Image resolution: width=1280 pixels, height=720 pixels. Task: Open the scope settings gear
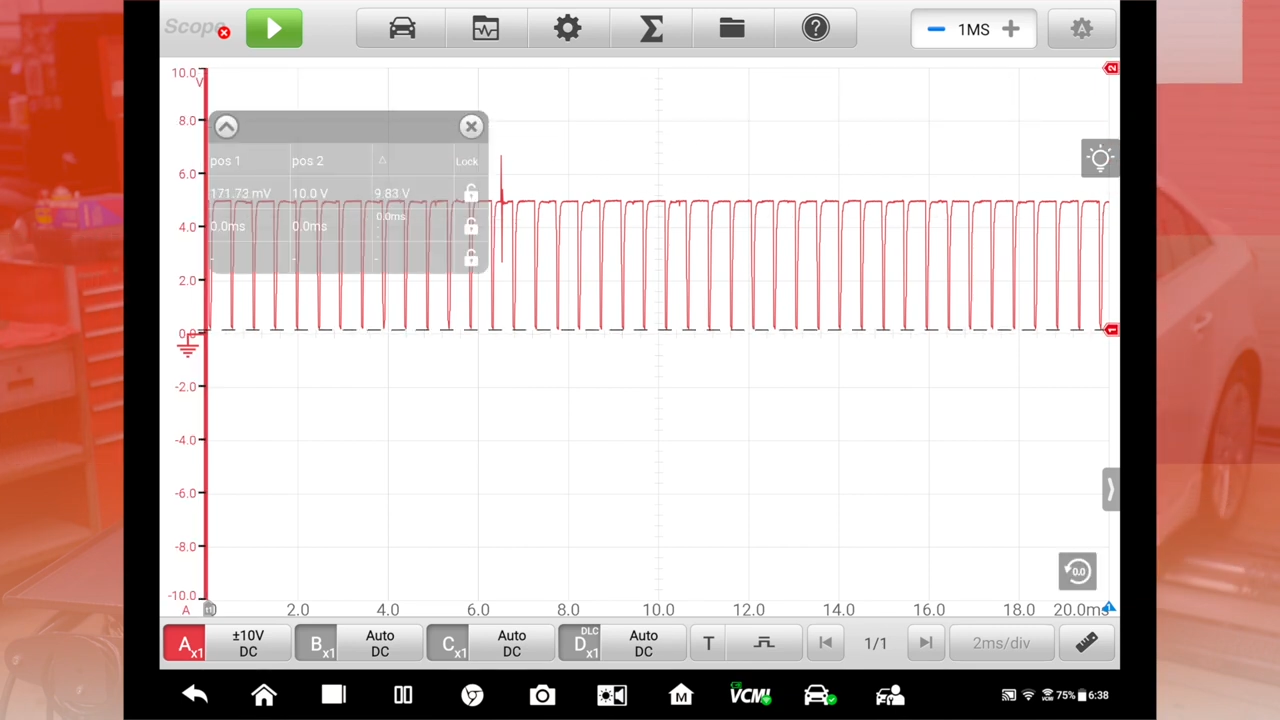point(567,27)
